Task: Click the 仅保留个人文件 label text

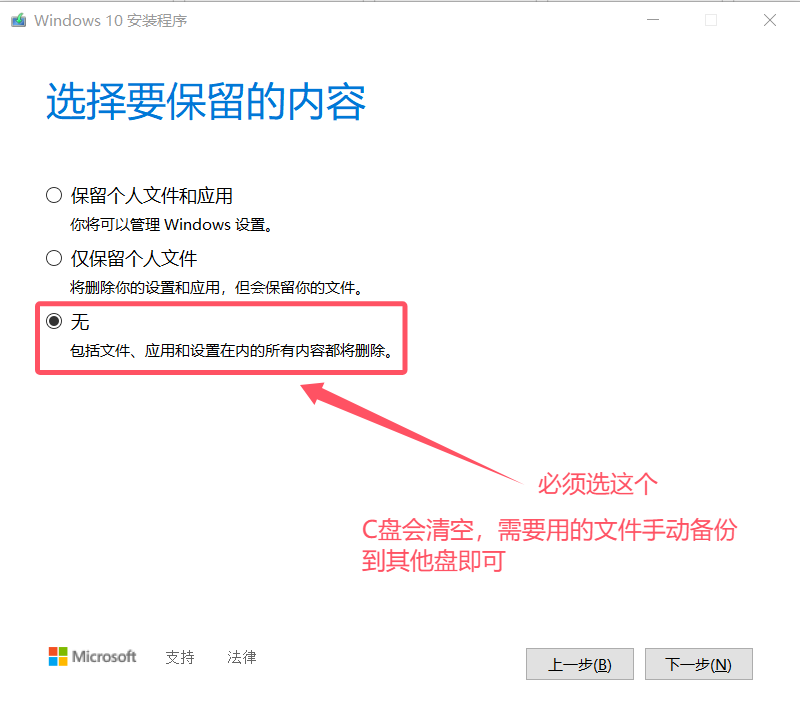Action: pyautogui.click(x=134, y=259)
